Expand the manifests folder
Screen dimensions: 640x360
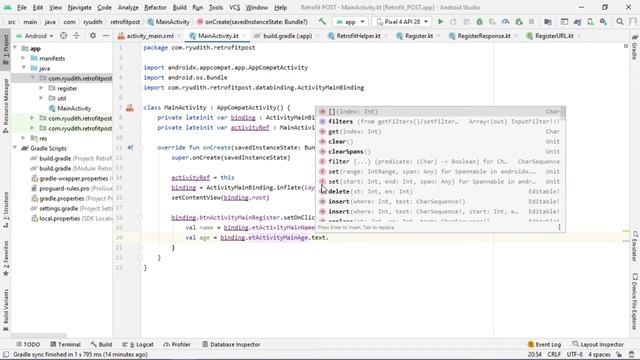point(24,58)
